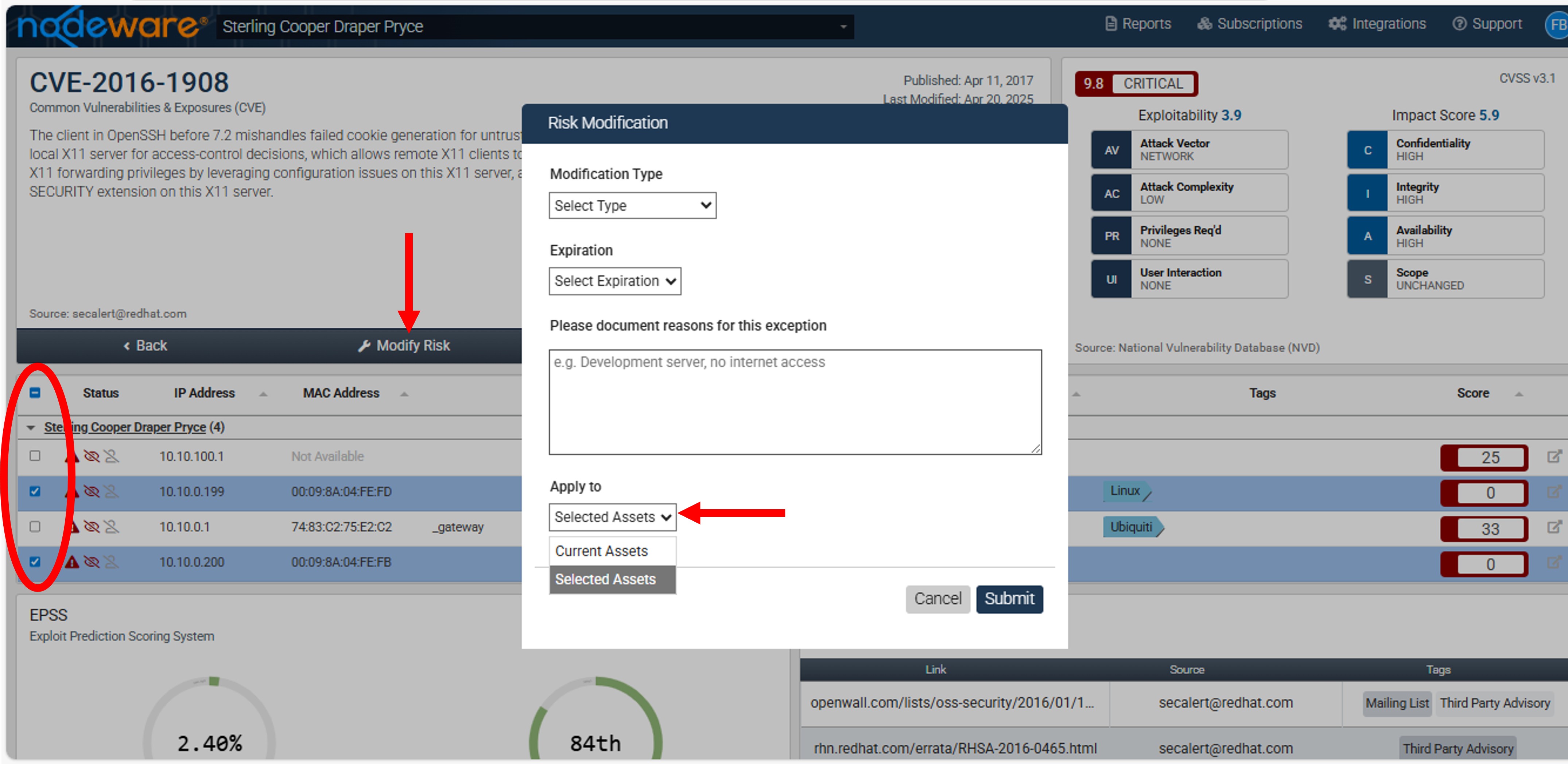
Task: Click the MAC address 74:83:C2:75:E2:C2
Action: point(341,527)
